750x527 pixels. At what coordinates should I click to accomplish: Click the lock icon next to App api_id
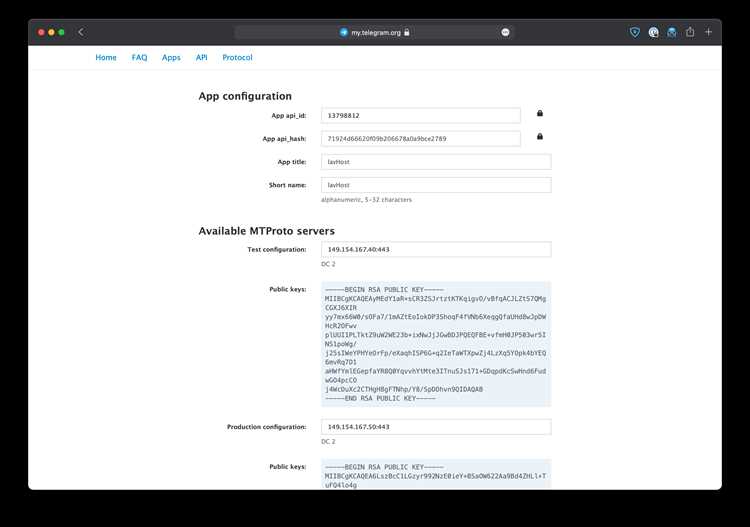coord(540,113)
